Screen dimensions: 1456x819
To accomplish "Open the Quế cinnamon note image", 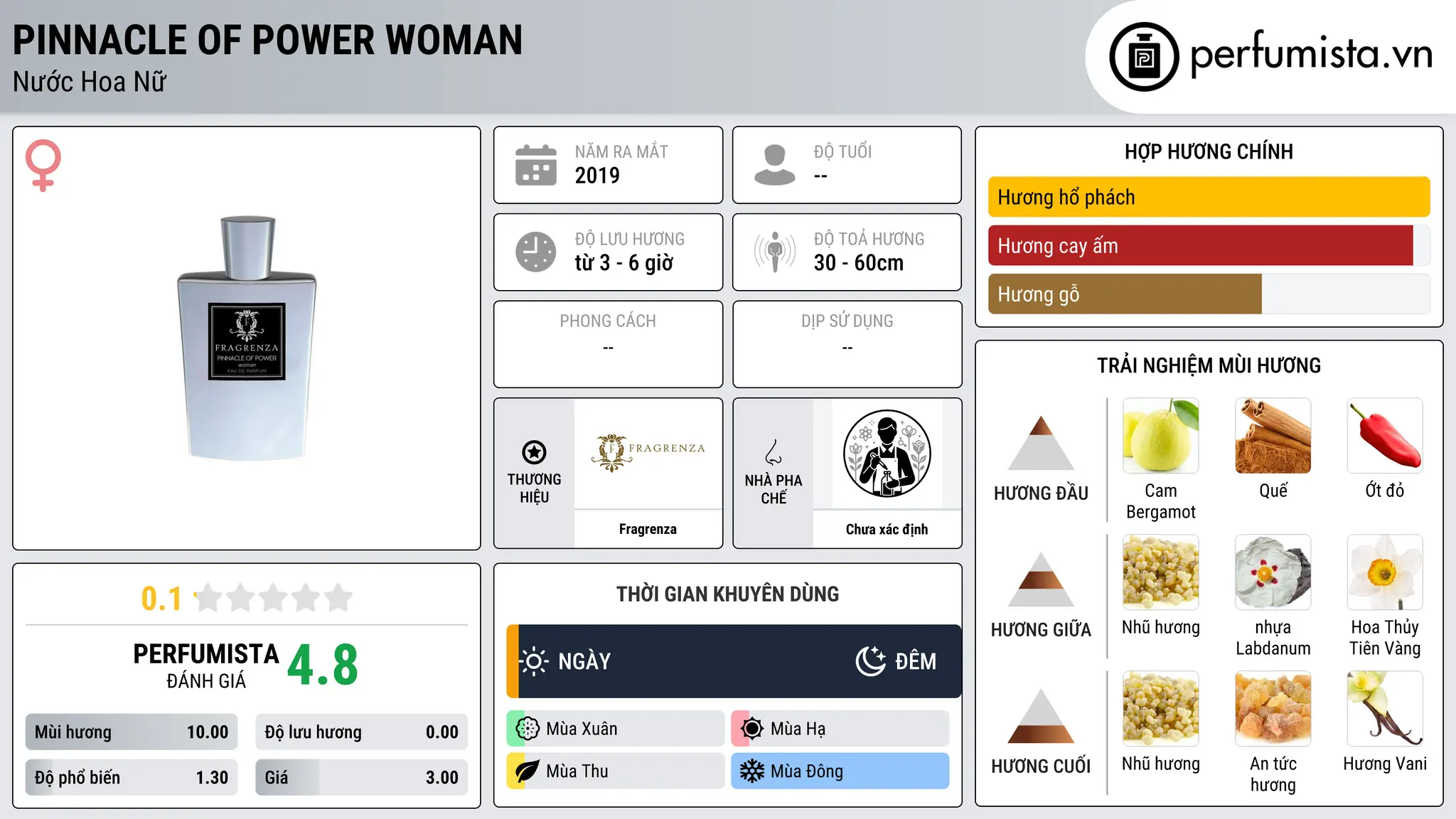I will 1273,436.
